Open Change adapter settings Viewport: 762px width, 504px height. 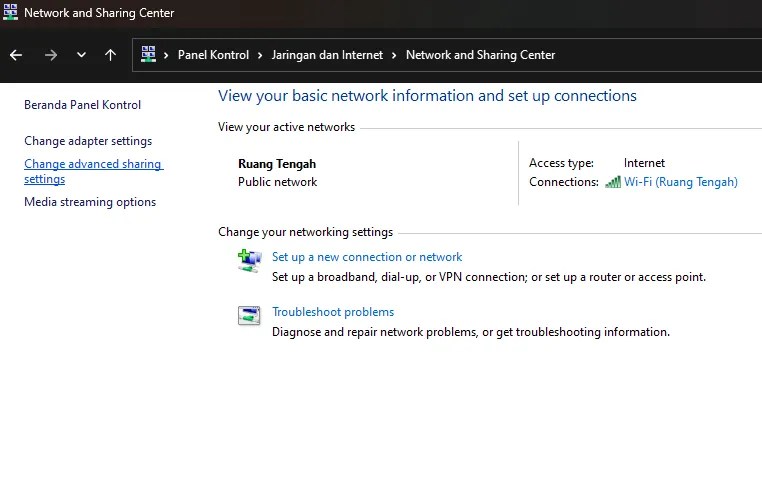click(88, 141)
